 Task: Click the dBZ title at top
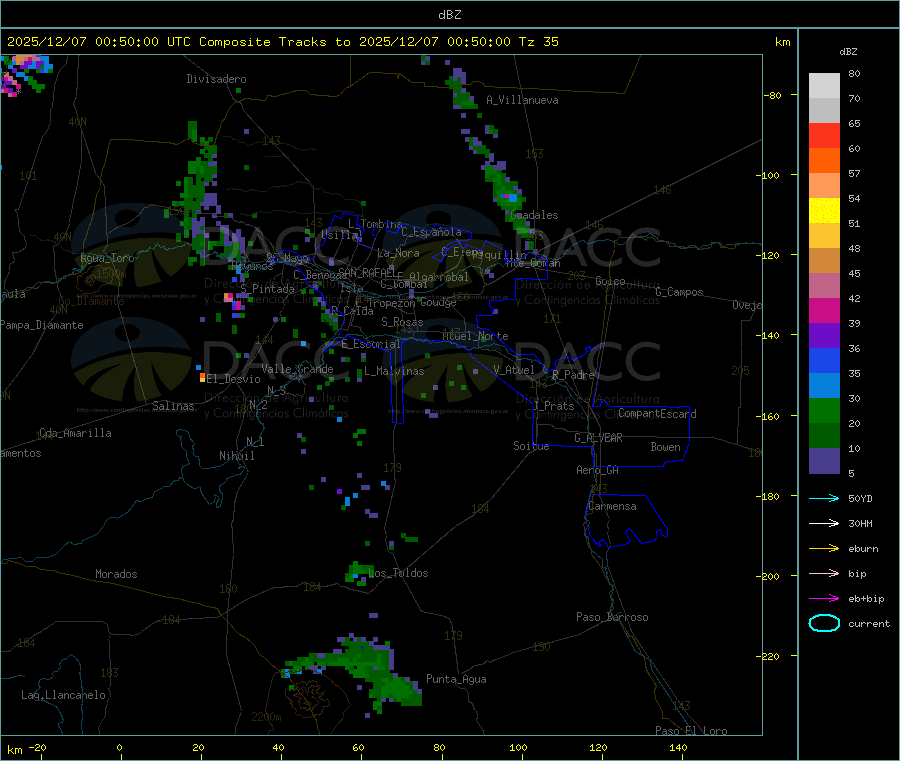[x=449, y=15]
